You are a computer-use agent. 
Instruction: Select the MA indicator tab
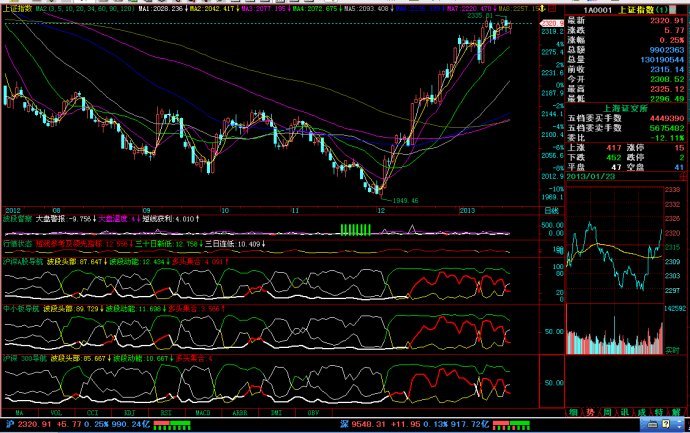pos(20,412)
